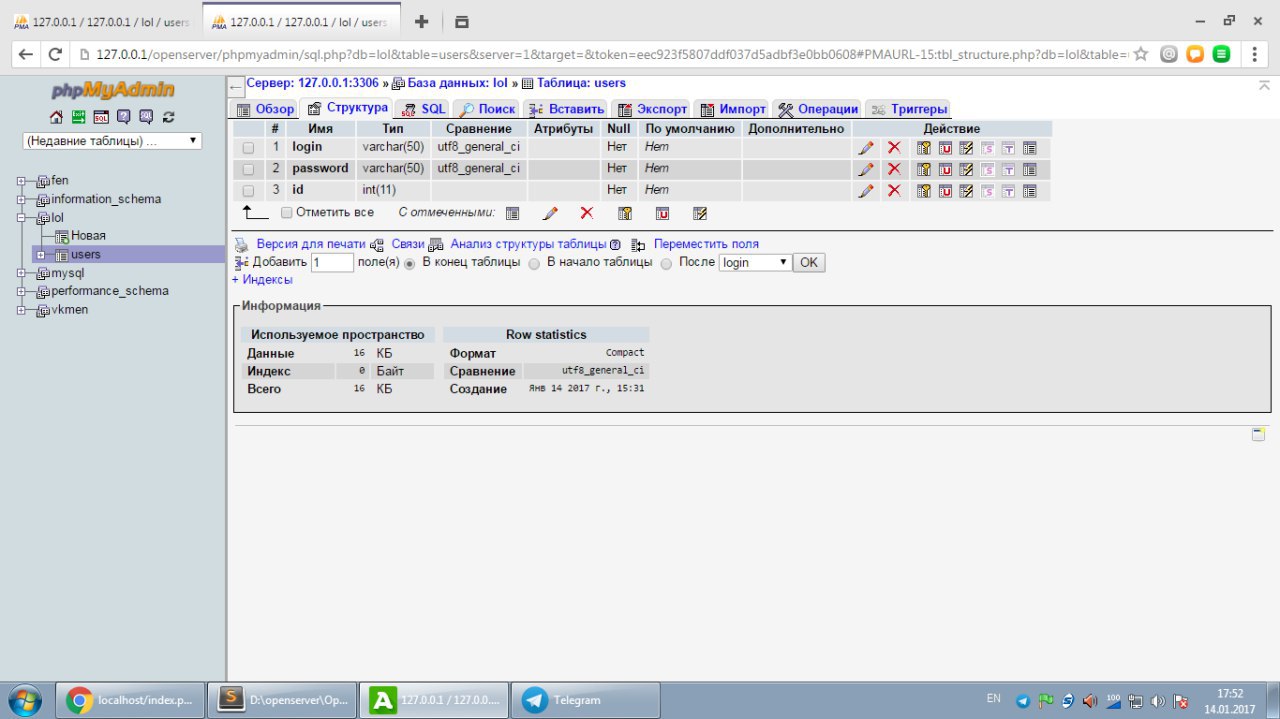Open the Импорт tab
Screen dimensions: 1280x719
(x=732, y=109)
